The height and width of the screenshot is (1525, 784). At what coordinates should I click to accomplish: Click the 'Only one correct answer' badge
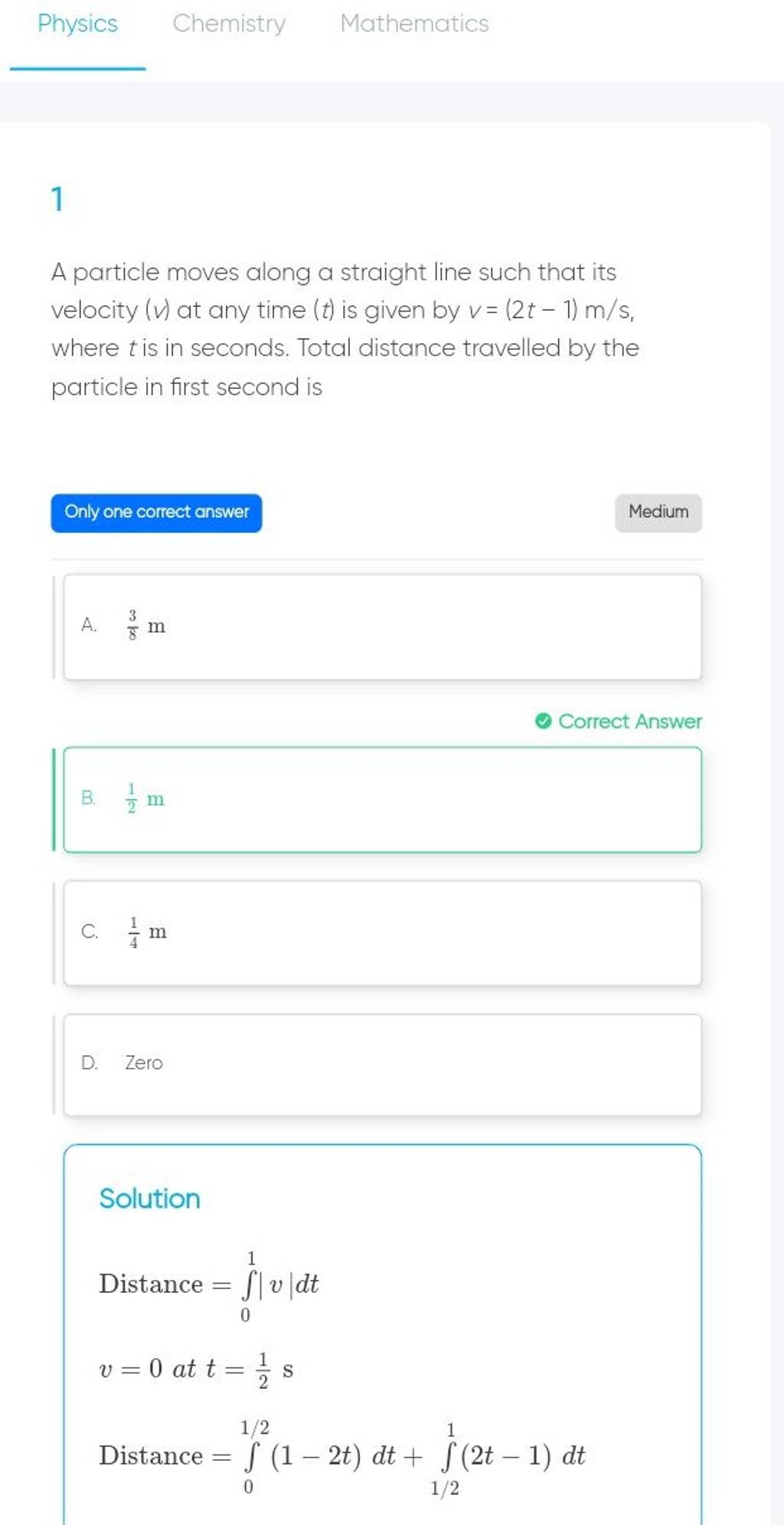pos(156,512)
